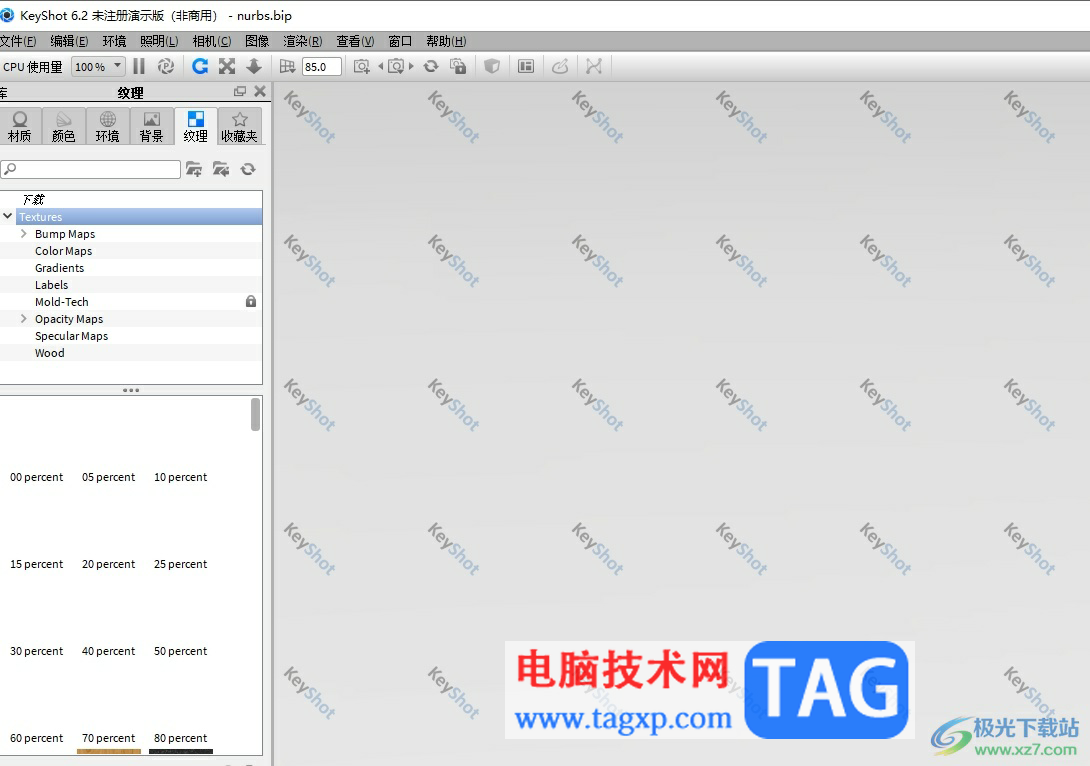The image size is (1090, 766).
Task: Click the paint brush icon in toolbar
Action: coord(560,66)
